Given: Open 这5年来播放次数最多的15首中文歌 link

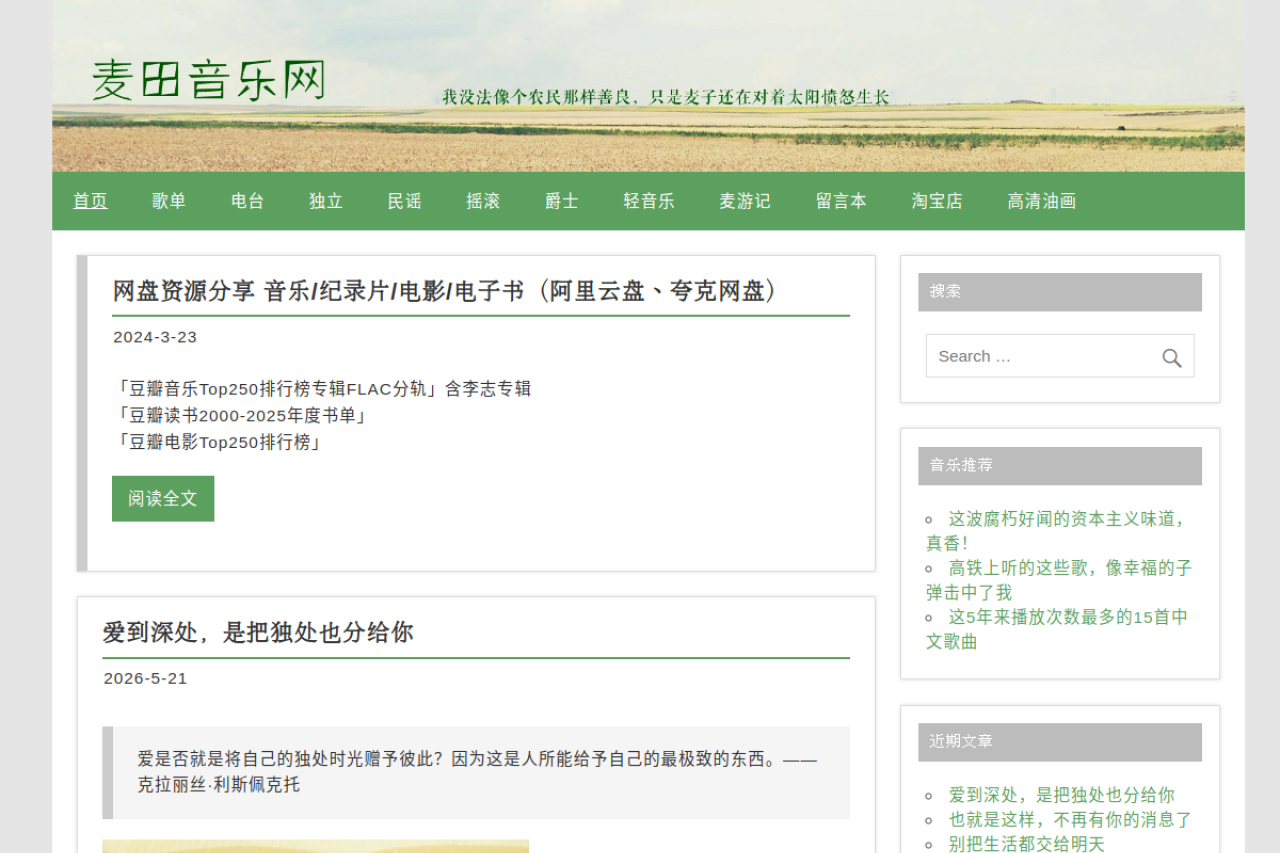Looking at the screenshot, I should pos(1057,629).
